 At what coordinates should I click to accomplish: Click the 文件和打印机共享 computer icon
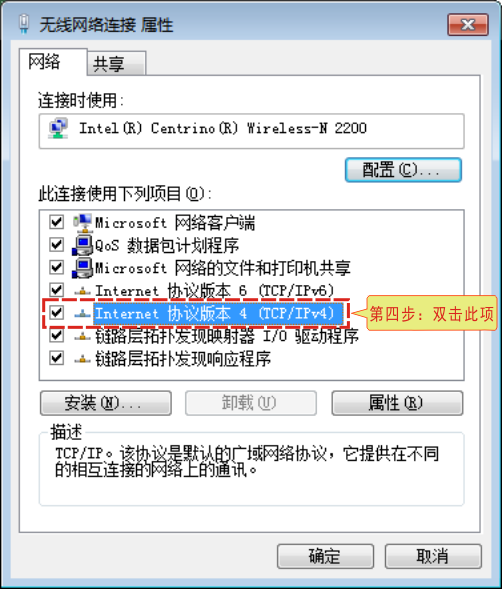coord(83,267)
